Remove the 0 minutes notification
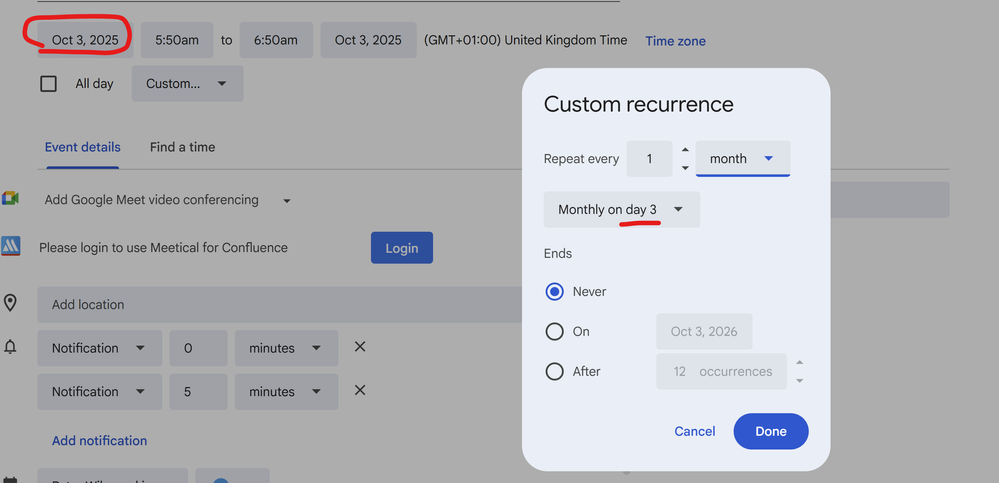Screen dimensions: 999x483 click(360, 347)
